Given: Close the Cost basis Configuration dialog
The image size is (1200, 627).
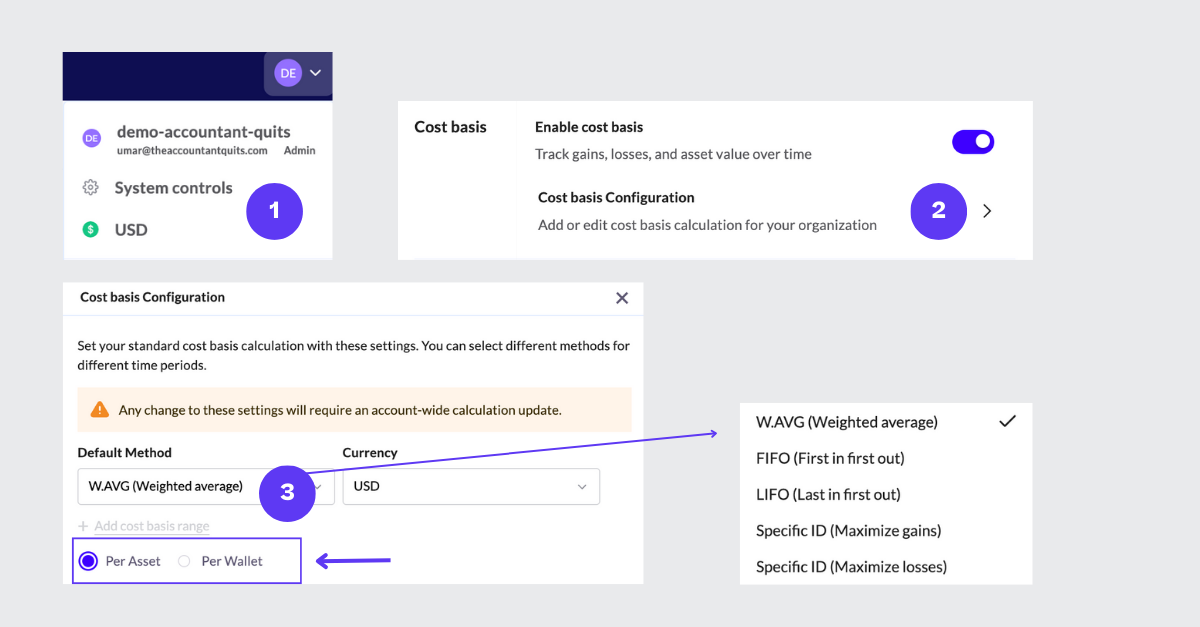Looking at the screenshot, I should pyautogui.click(x=622, y=298).
